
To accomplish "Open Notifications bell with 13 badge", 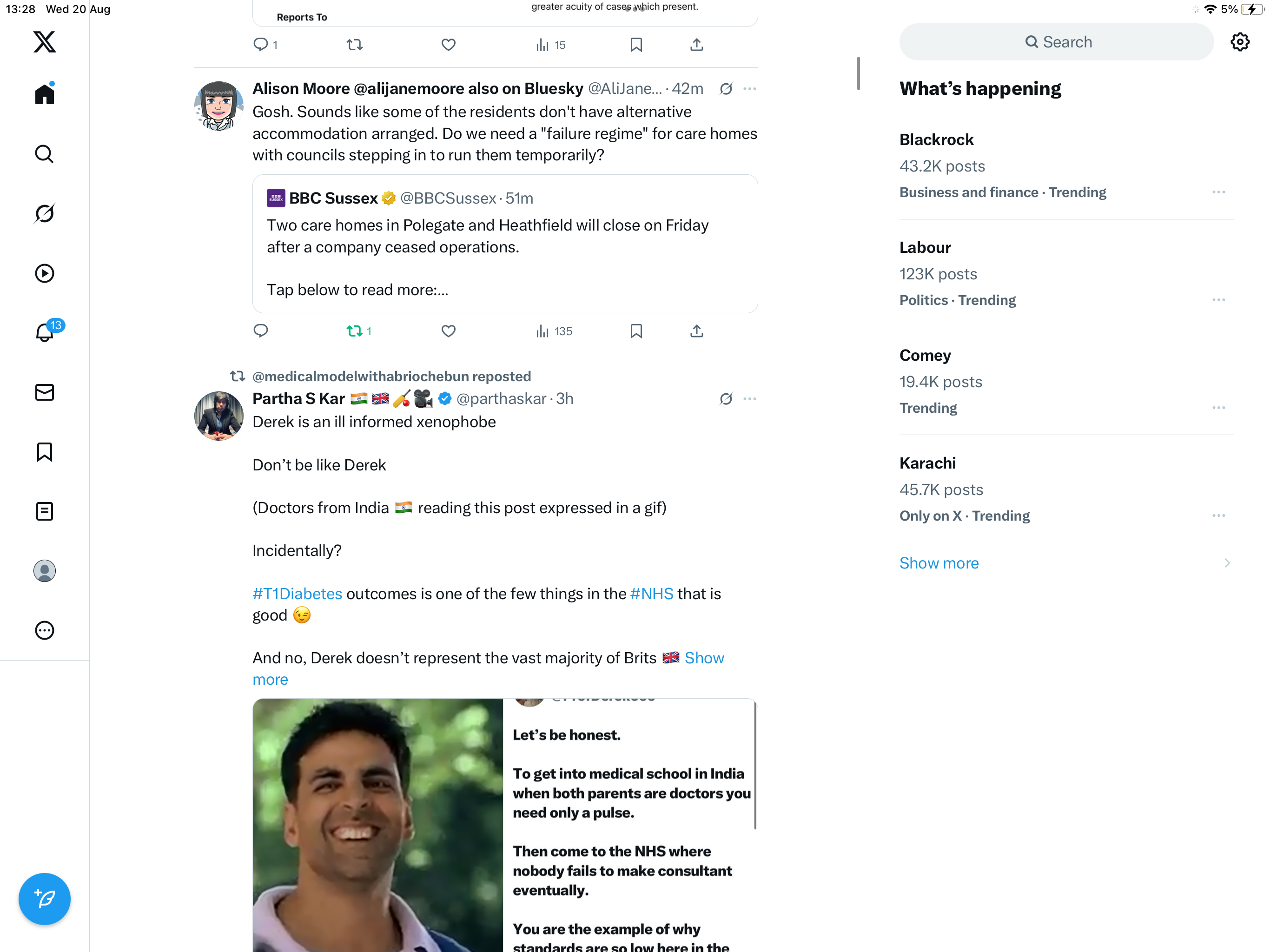I will [44, 332].
